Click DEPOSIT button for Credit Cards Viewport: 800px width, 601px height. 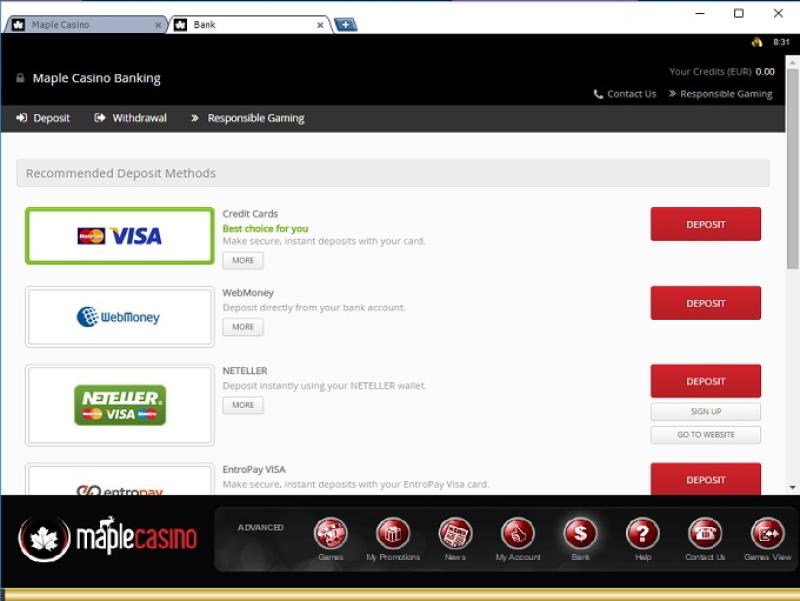click(705, 224)
